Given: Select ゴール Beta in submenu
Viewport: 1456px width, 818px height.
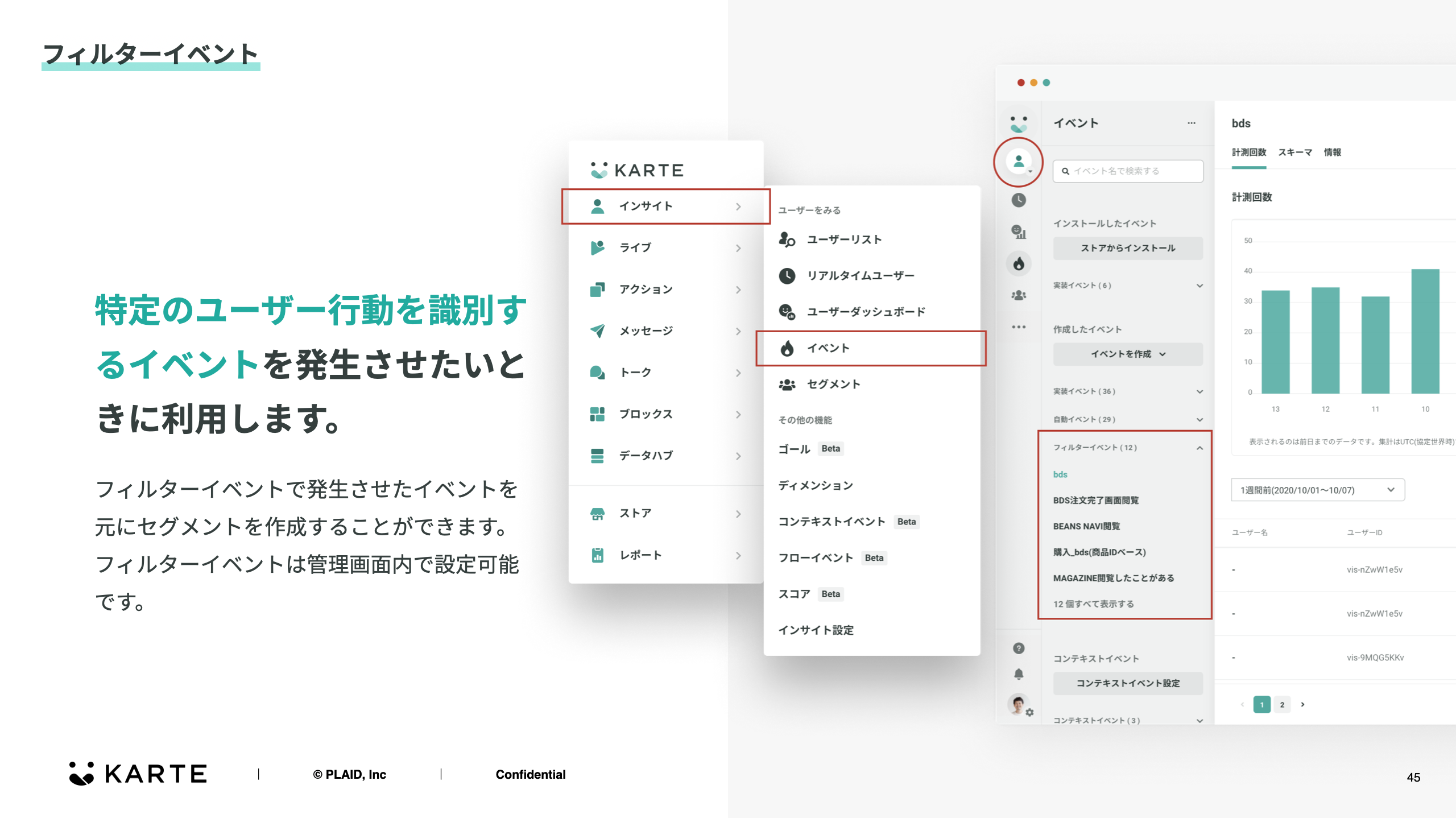Looking at the screenshot, I should (810, 449).
